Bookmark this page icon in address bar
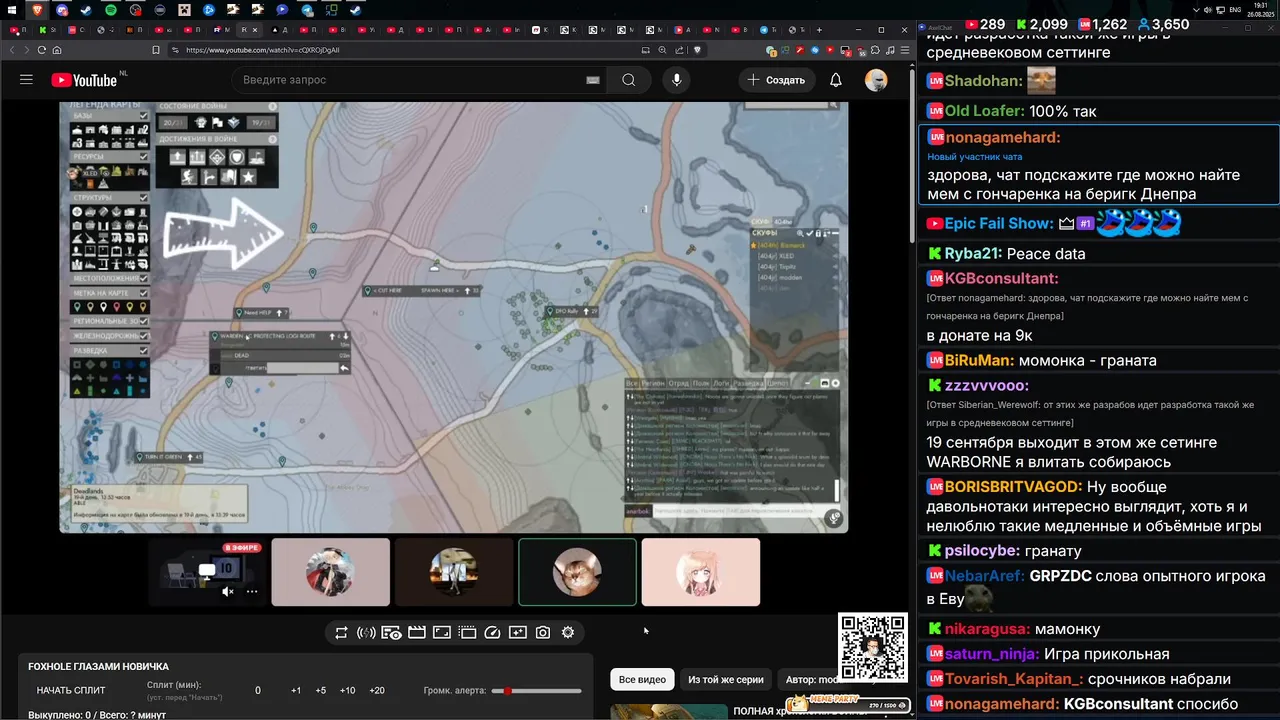 [156, 50]
